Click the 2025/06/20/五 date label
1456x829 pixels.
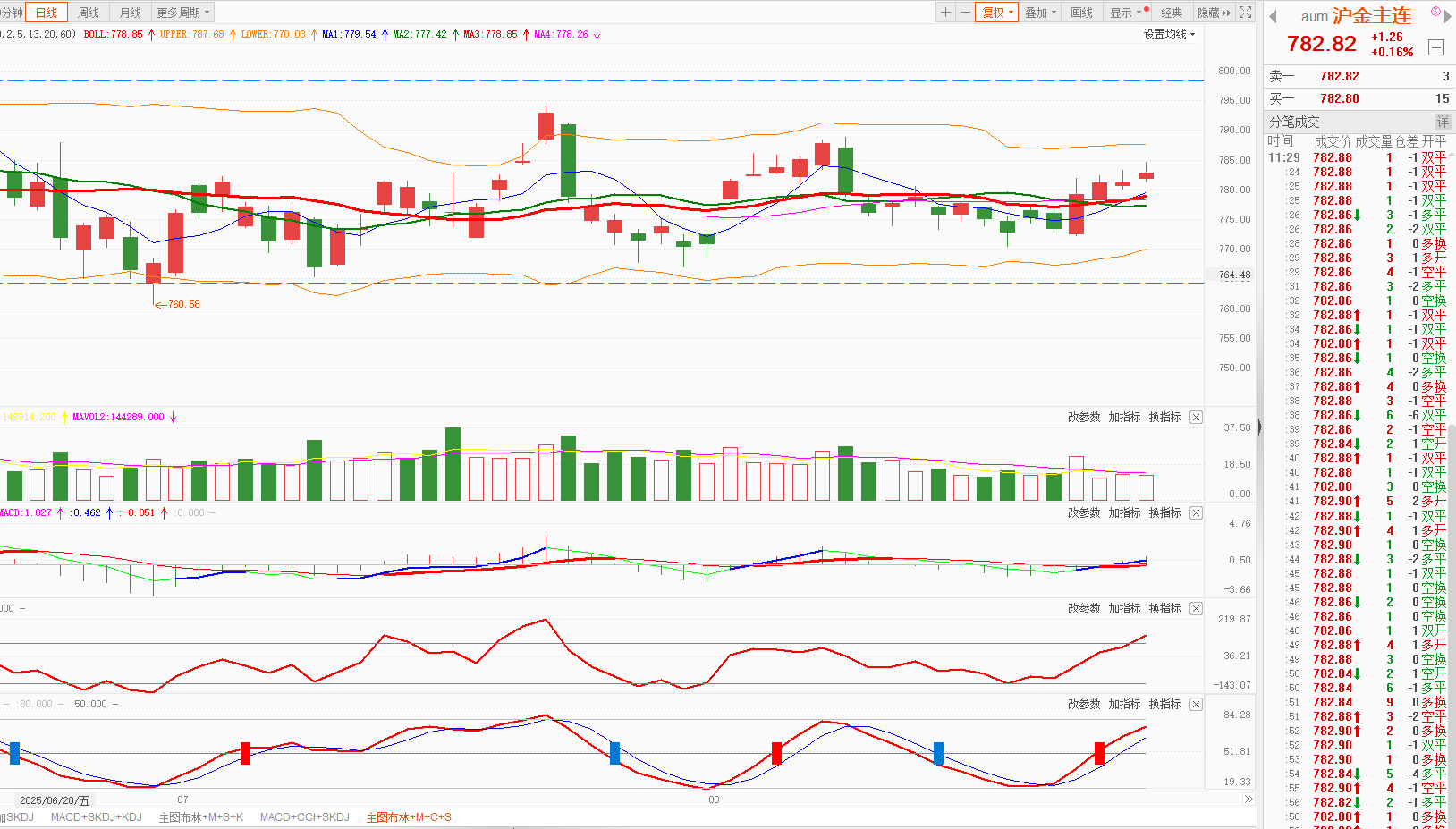[x=55, y=800]
